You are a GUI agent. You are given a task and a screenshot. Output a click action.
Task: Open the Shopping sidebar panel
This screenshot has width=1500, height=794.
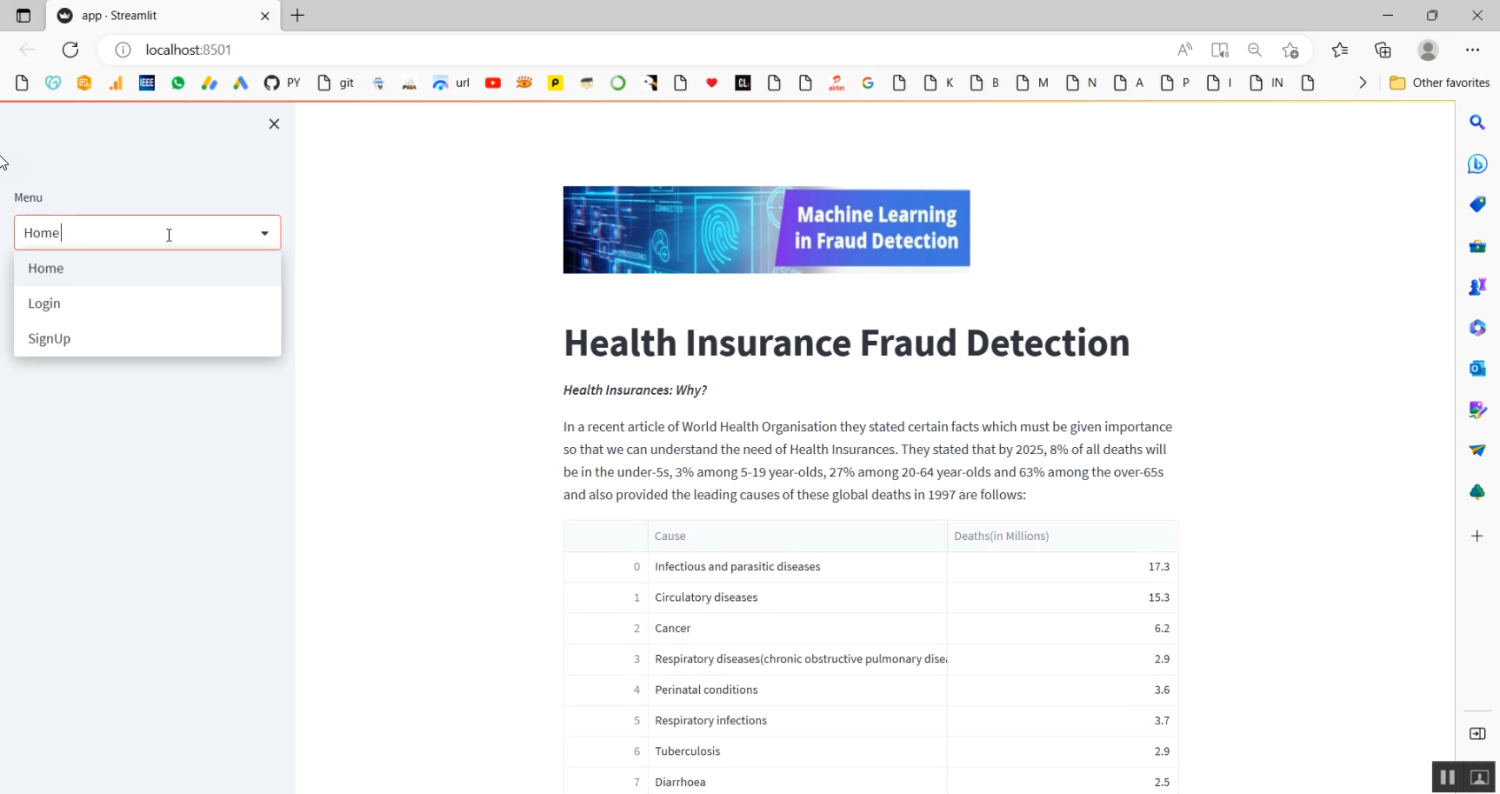coord(1477,204)
